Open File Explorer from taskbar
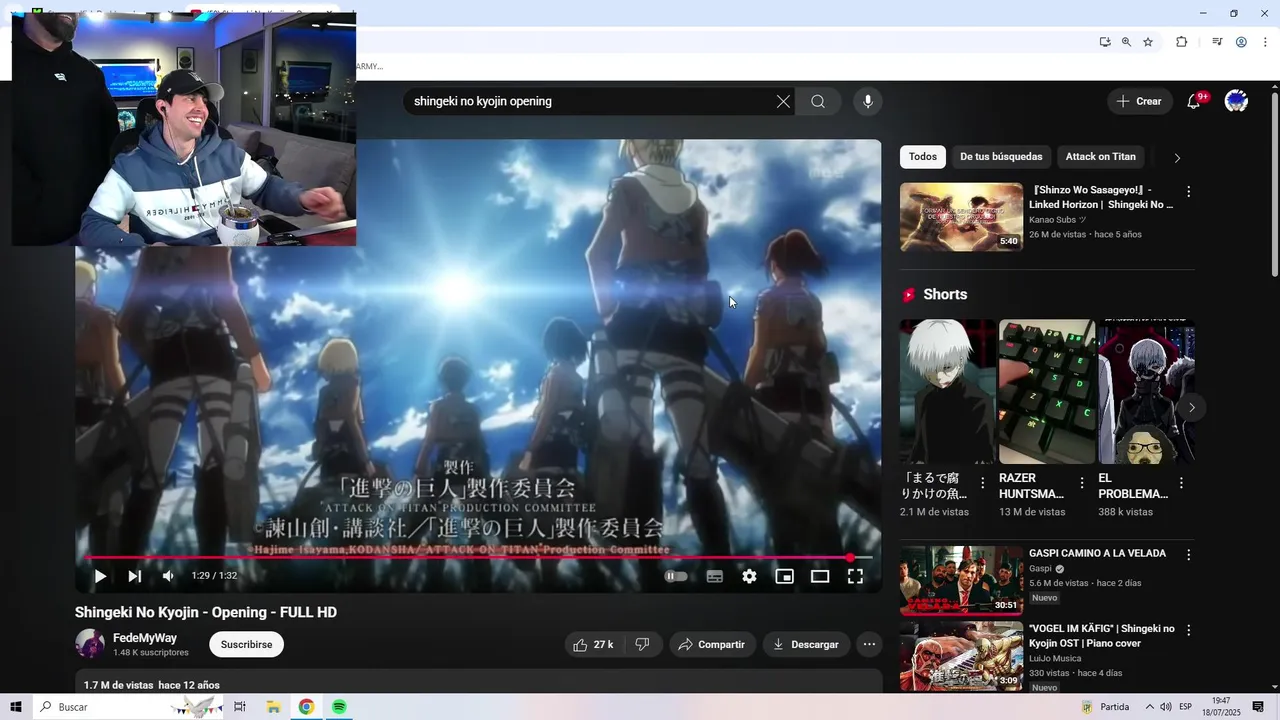This screenshot has height=720, width=1280. [x=273, y=707]
